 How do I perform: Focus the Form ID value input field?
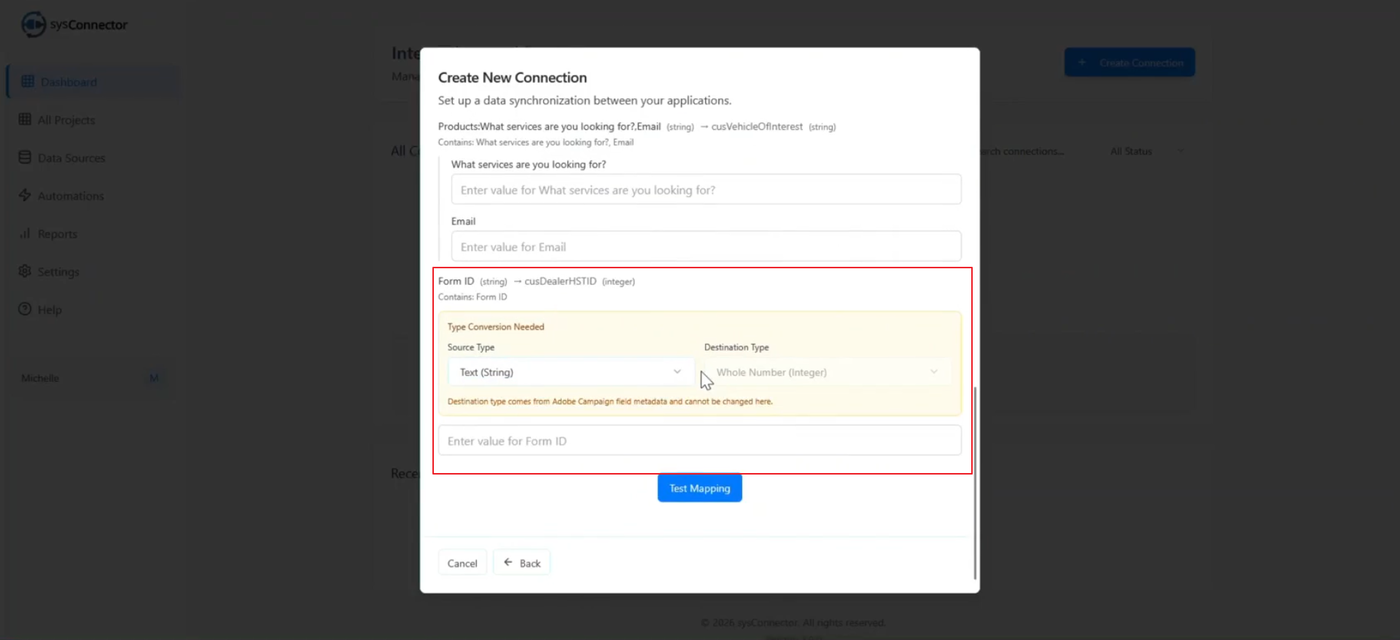point(699,441)
